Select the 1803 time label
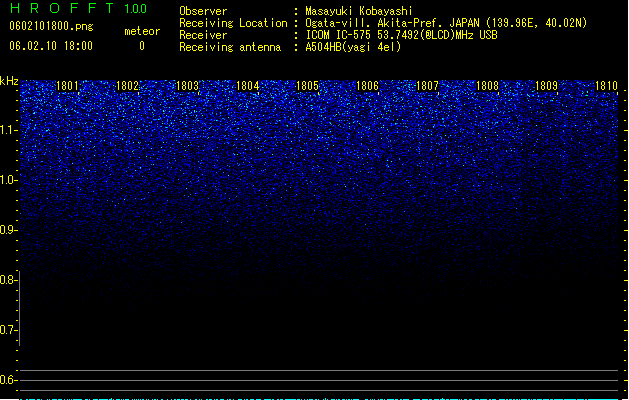629x400 pixels. point(187,86)
